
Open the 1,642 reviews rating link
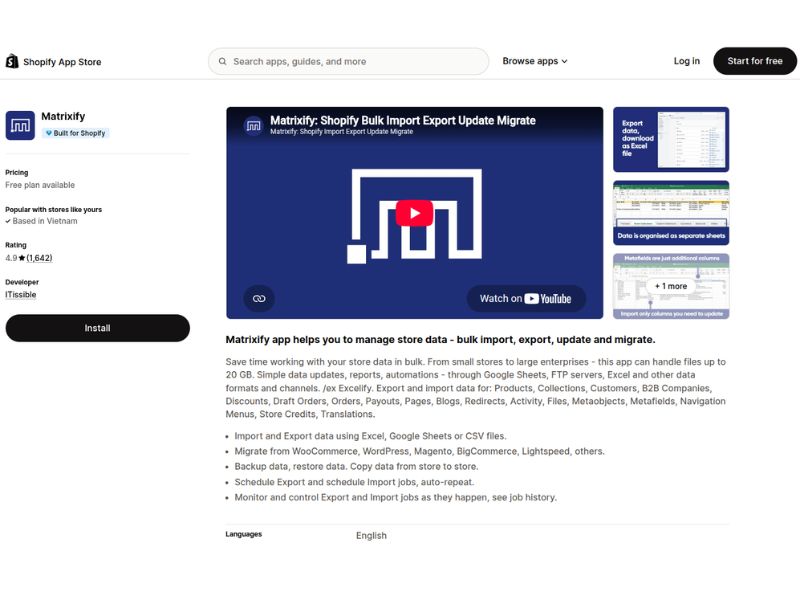coord(39,258)
